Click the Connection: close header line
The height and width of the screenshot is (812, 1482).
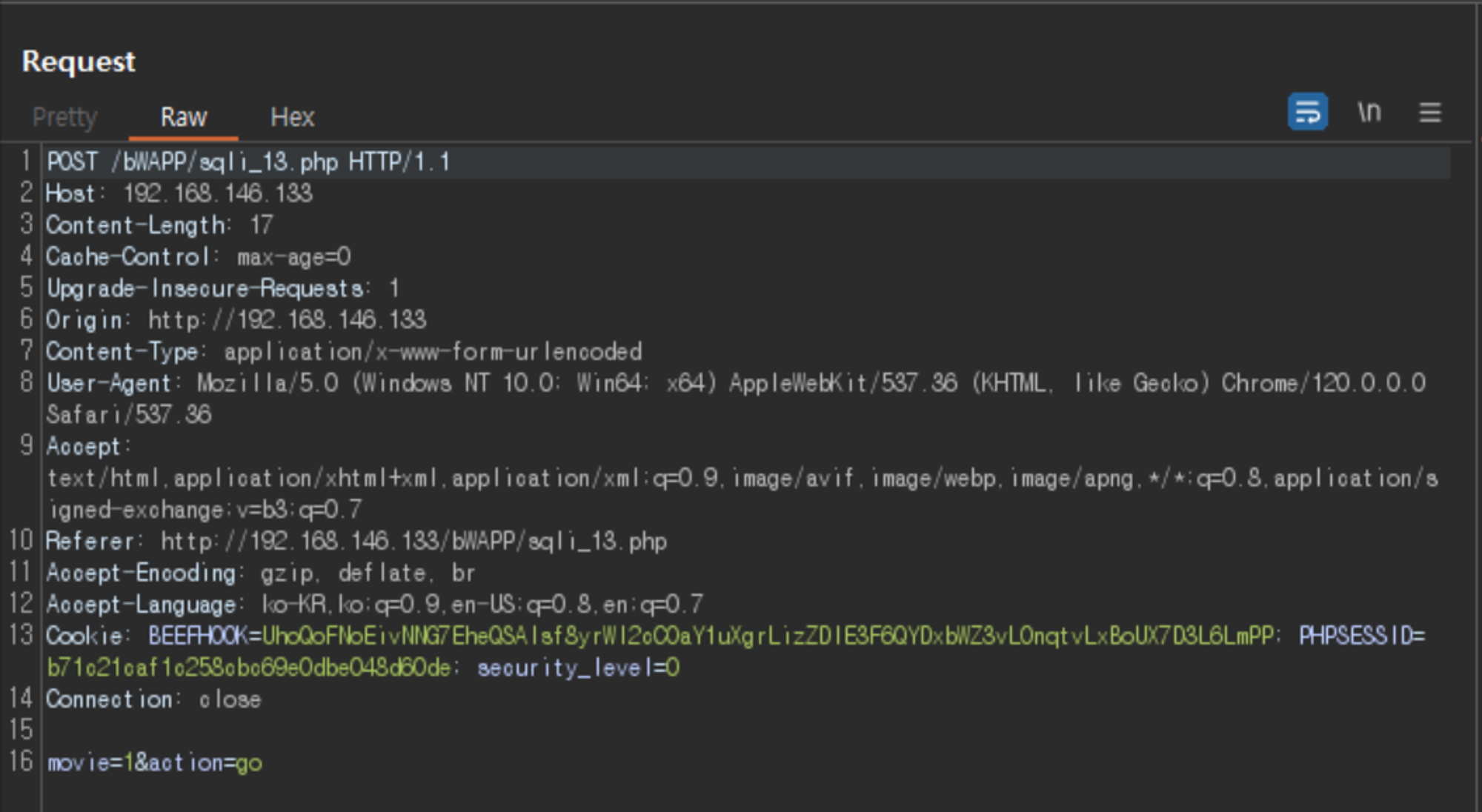point(154,699)
